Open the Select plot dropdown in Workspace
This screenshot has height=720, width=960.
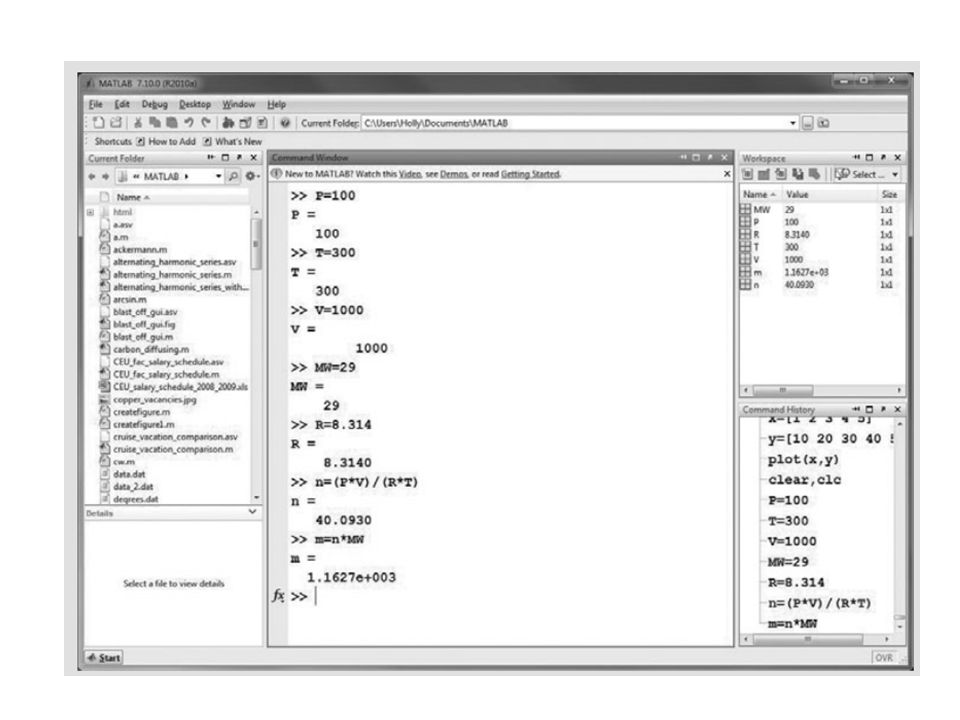(x=894, y=175)
